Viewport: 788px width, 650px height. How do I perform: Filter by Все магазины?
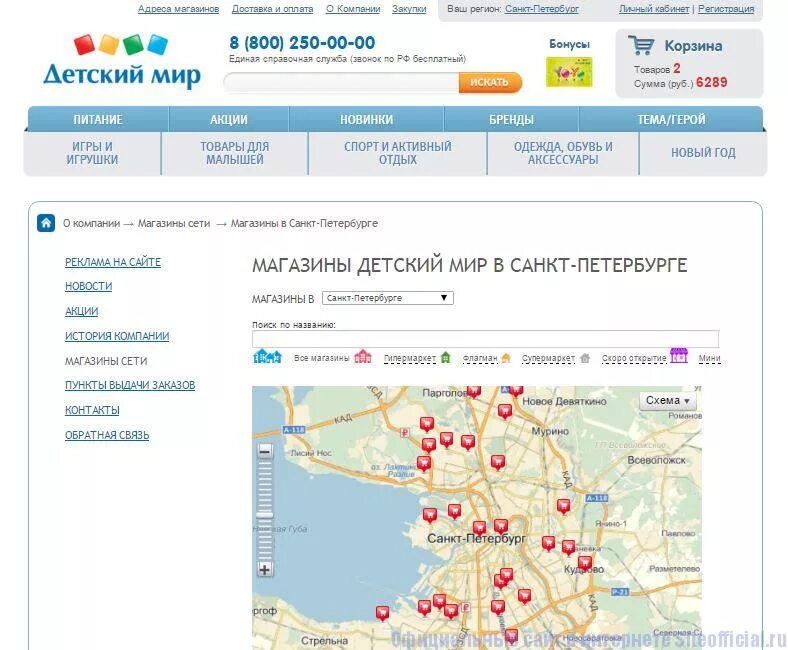click(x=322, y=358)
